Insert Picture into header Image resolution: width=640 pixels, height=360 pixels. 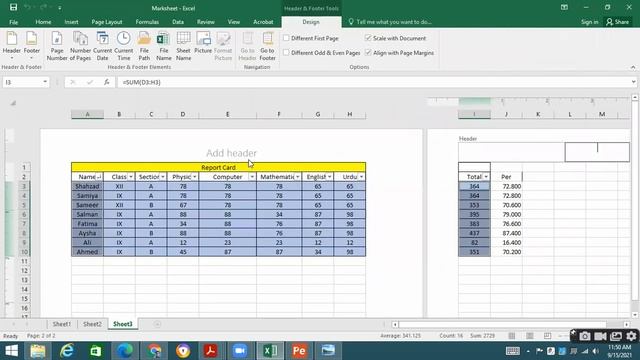[203, 42]
